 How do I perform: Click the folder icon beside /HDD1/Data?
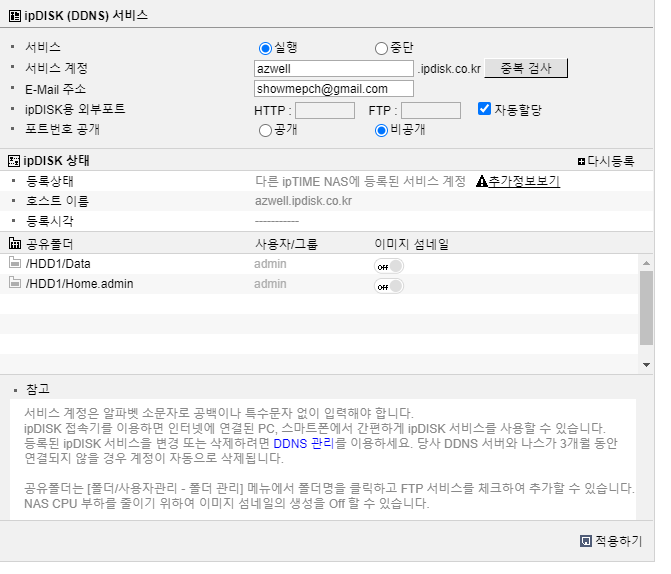tap(15, 263)
